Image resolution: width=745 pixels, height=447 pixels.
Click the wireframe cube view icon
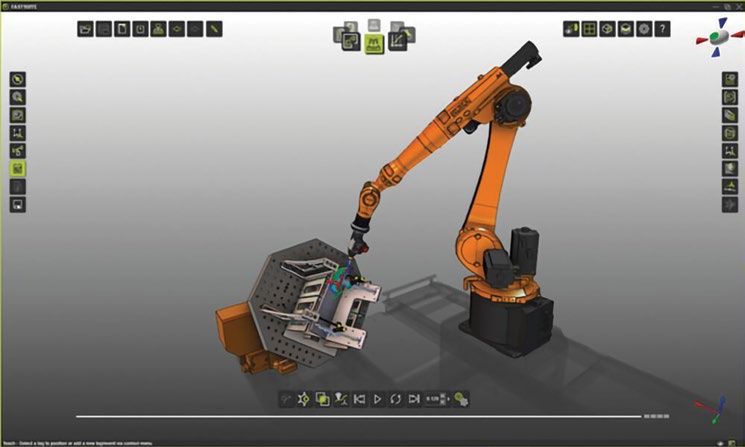click(608, 29)
